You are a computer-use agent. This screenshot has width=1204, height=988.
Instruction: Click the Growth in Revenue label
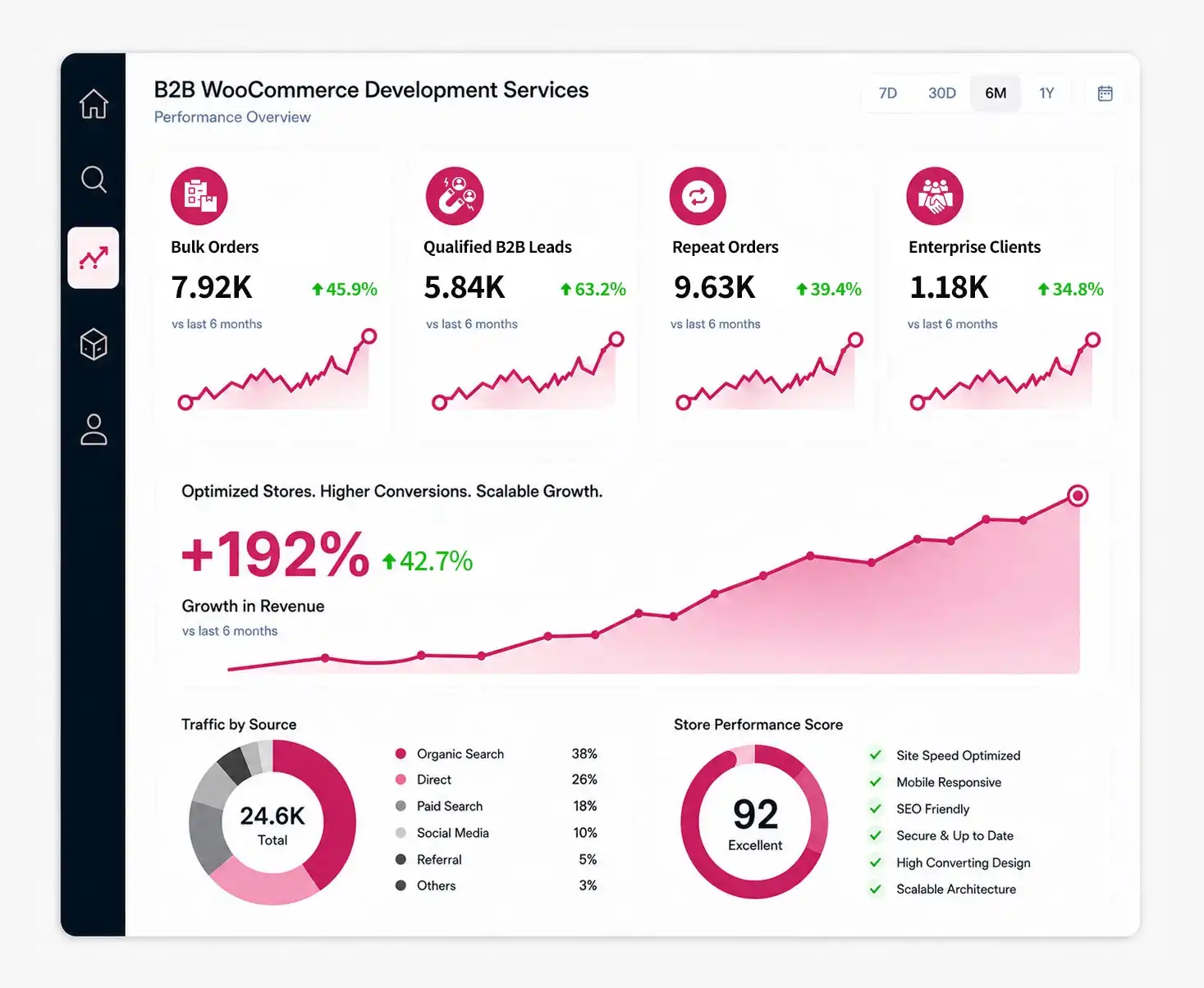tap(253, 606)
